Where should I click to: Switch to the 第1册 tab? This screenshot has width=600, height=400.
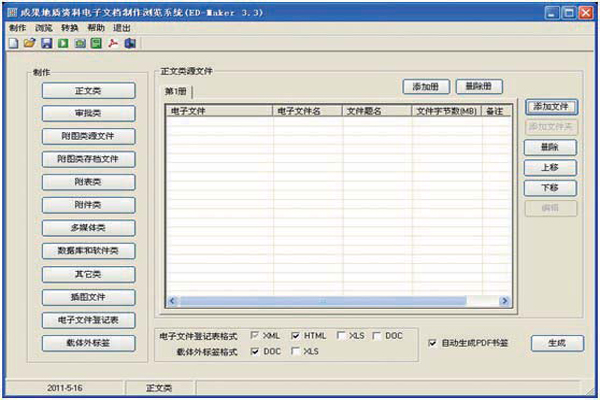point(177,92)
